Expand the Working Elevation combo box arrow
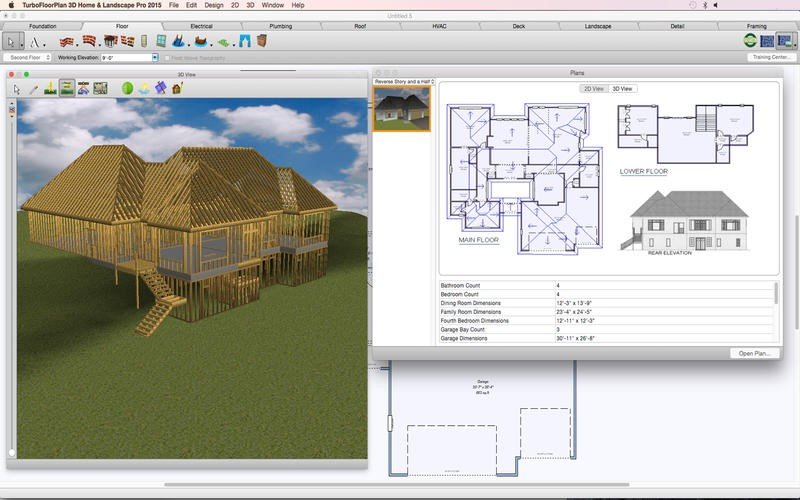 [x=155, y=58]
